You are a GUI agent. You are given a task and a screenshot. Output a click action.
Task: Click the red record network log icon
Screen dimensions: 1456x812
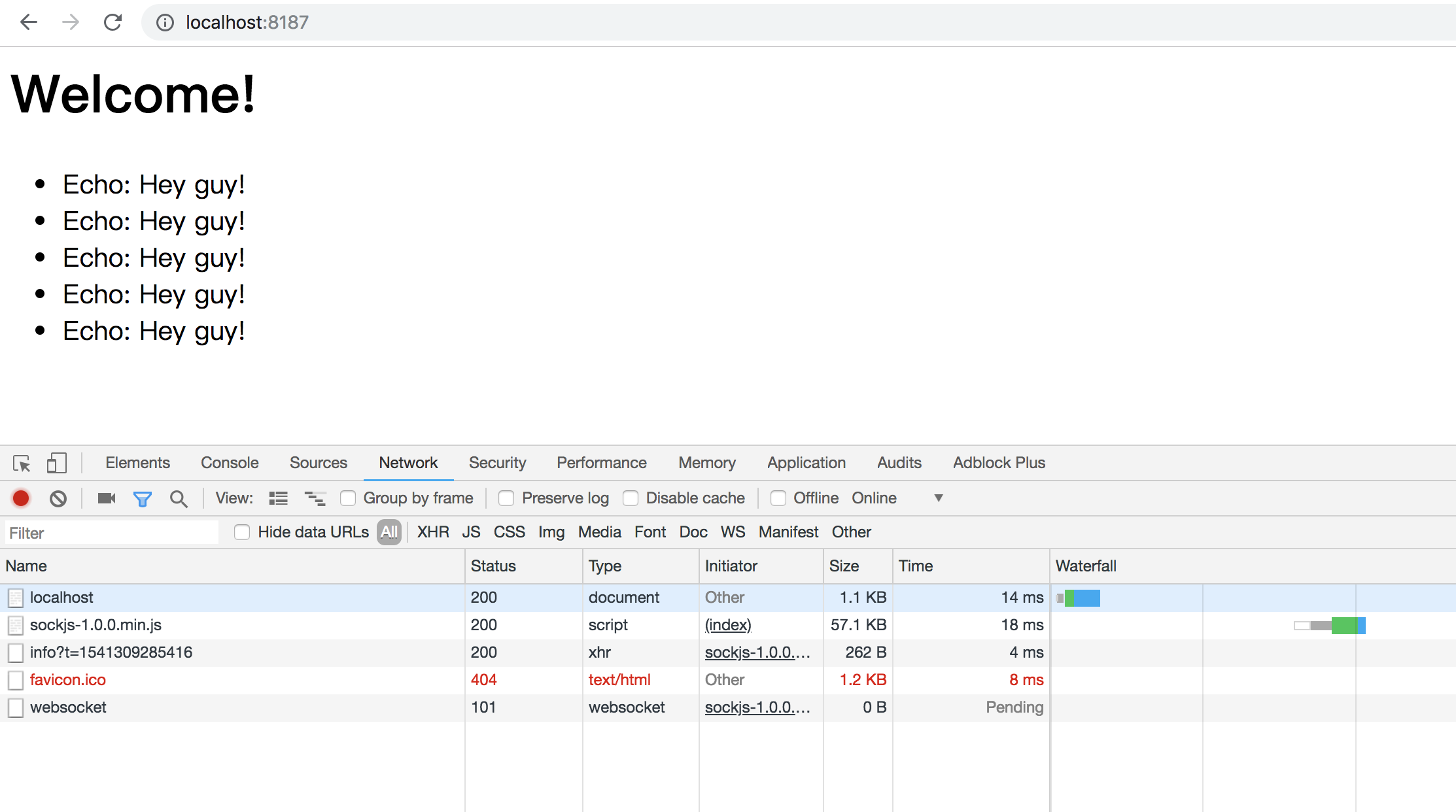tap(21, 498)
